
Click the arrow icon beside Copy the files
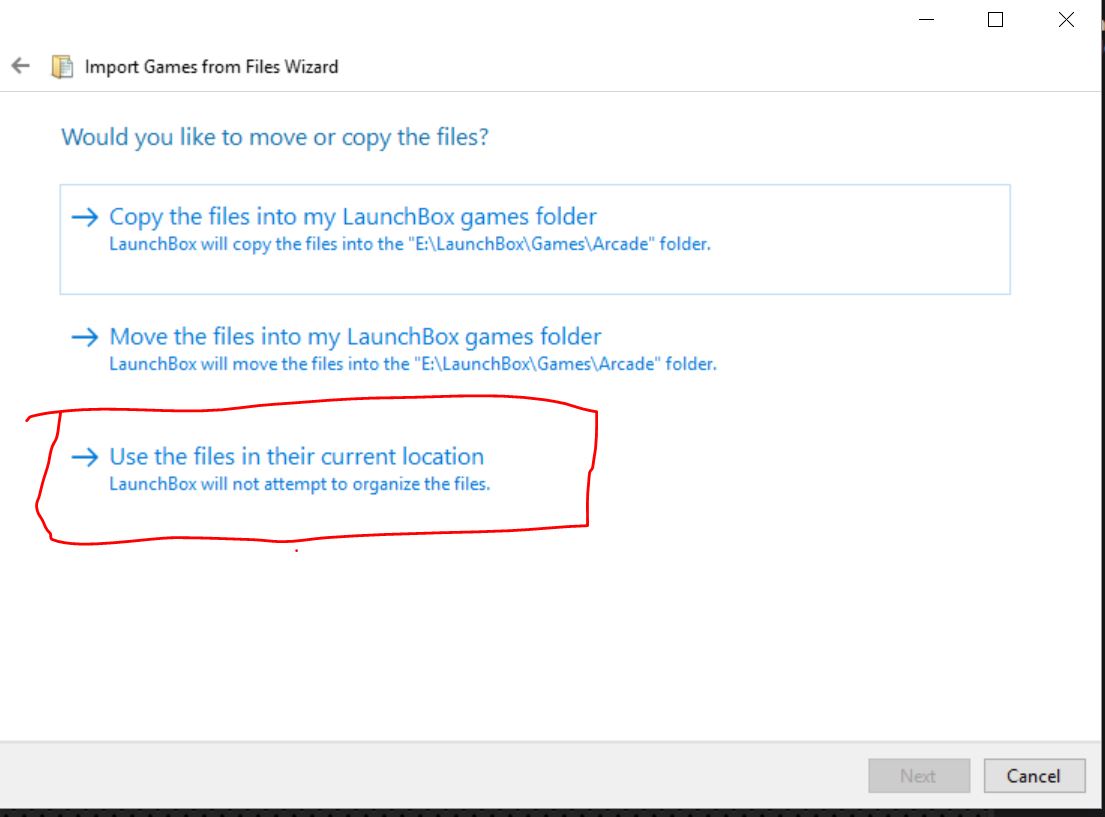pos(85,216)
